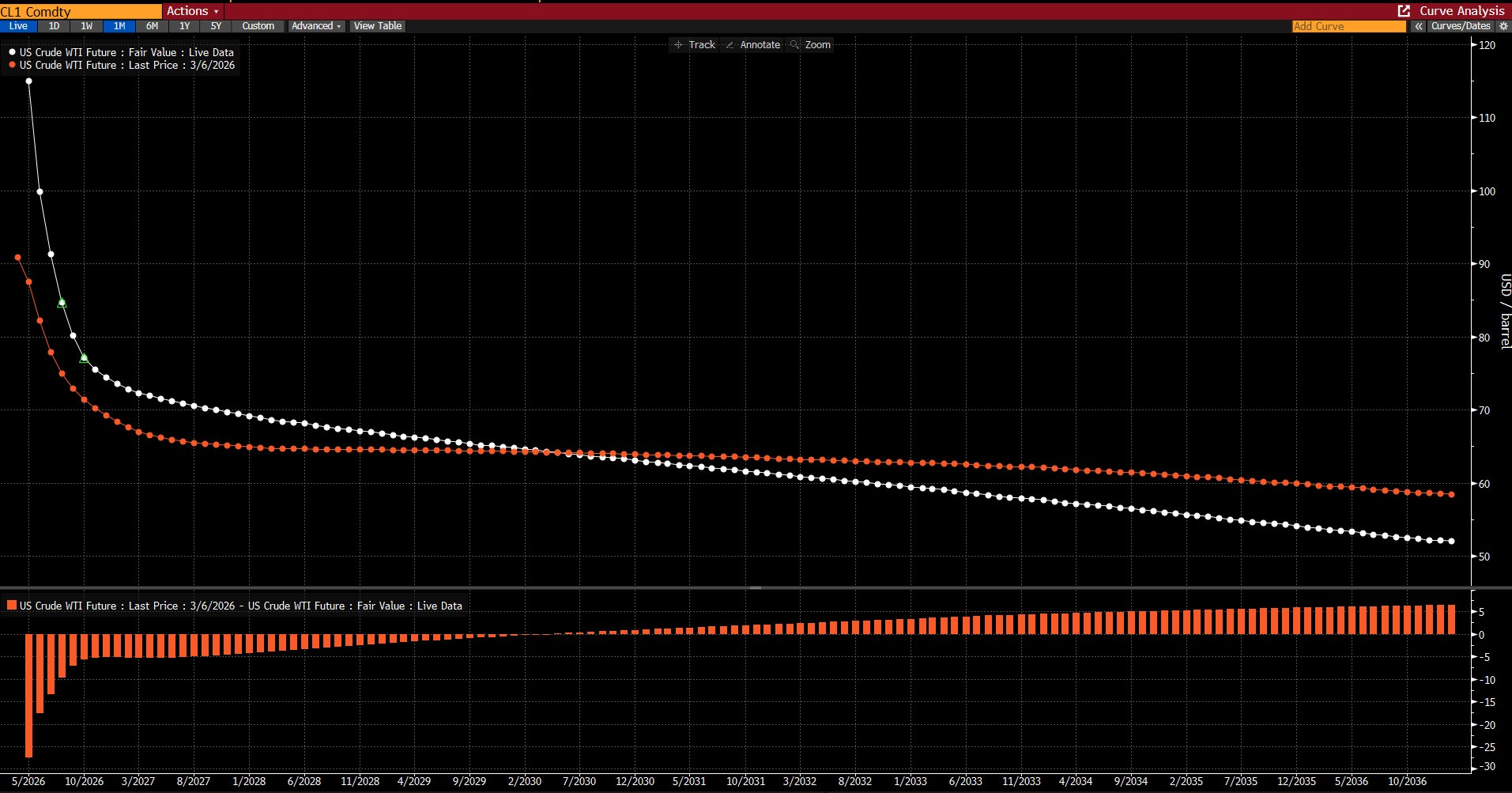Click the pop-out icon beside Curve Analysis

click(1404, 11)
